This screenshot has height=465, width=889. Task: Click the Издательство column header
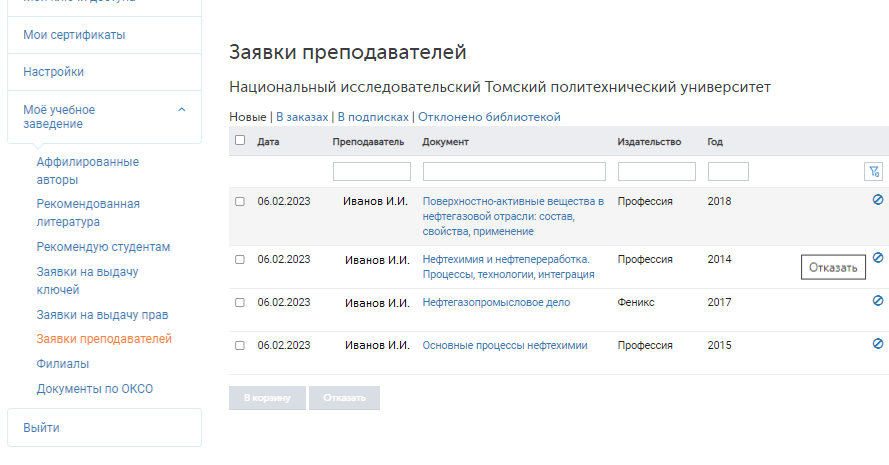pyautogui.click(x=649, y=142)
